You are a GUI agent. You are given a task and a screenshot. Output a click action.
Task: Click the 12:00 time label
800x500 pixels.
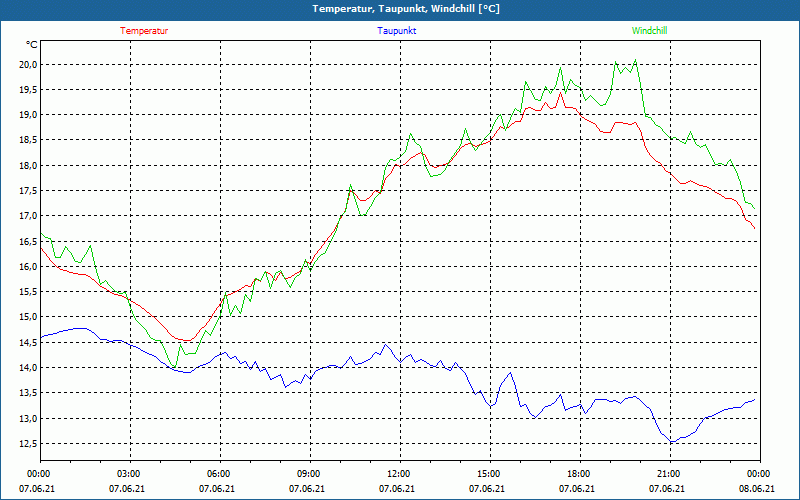(x=398, y=474)
